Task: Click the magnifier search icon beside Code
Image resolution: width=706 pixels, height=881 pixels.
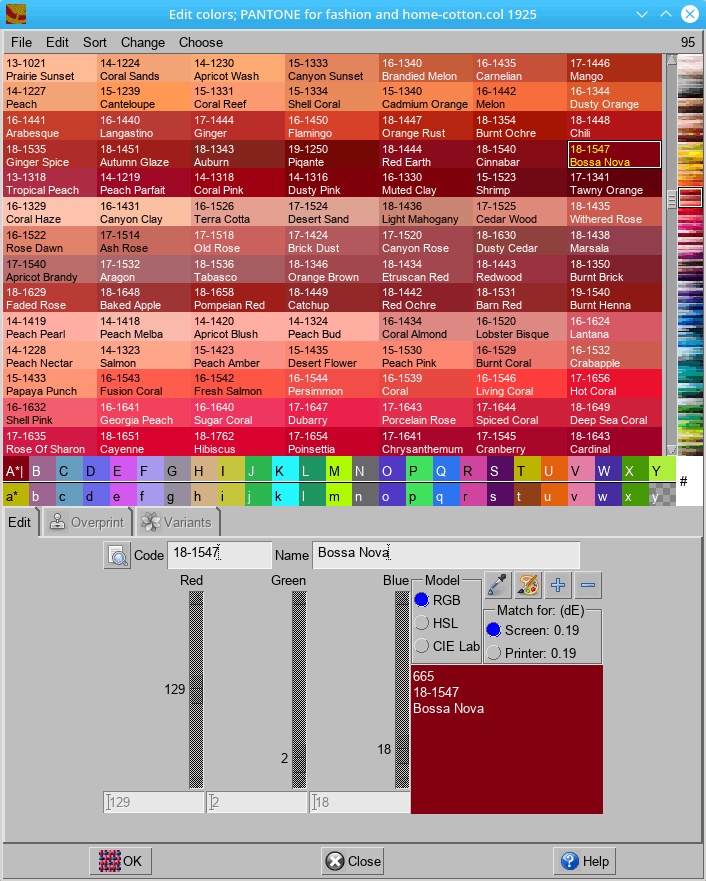Action: coord(117,556)
